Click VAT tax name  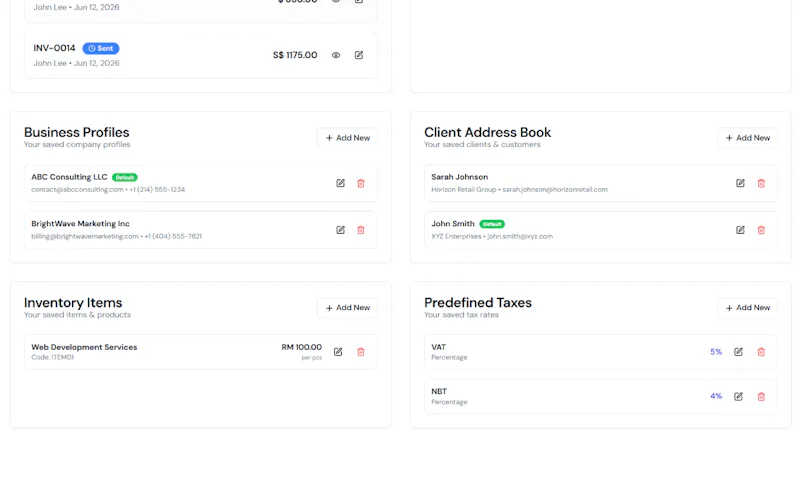[439, 347]
